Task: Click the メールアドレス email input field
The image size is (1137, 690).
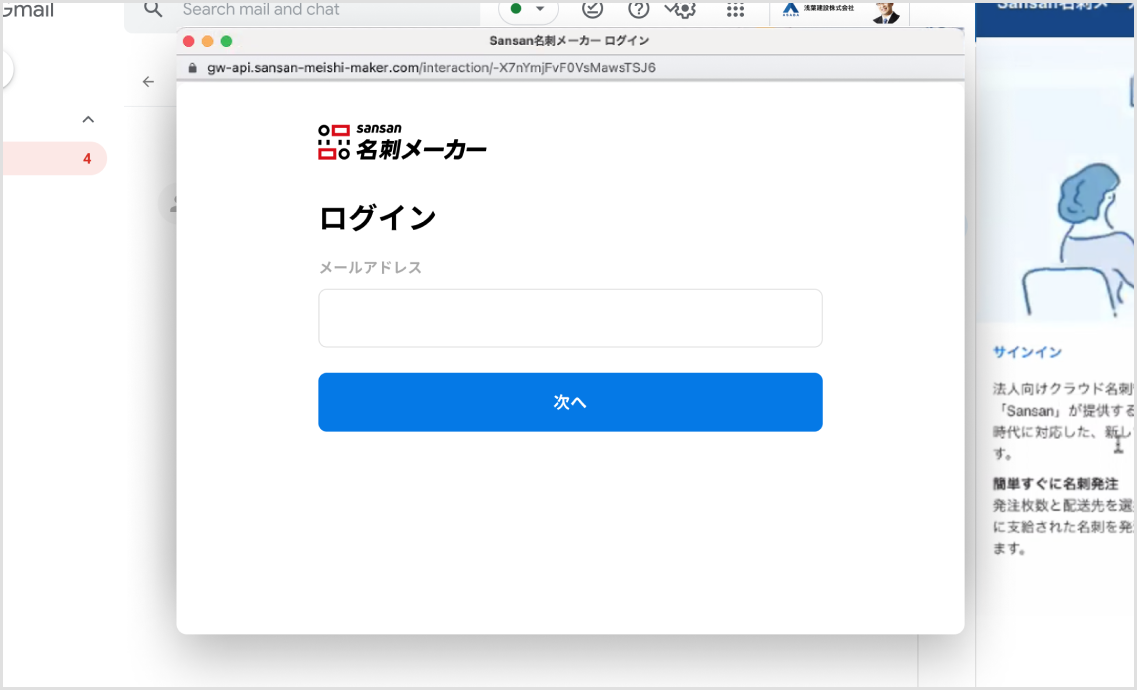Action: click(570, 318)
